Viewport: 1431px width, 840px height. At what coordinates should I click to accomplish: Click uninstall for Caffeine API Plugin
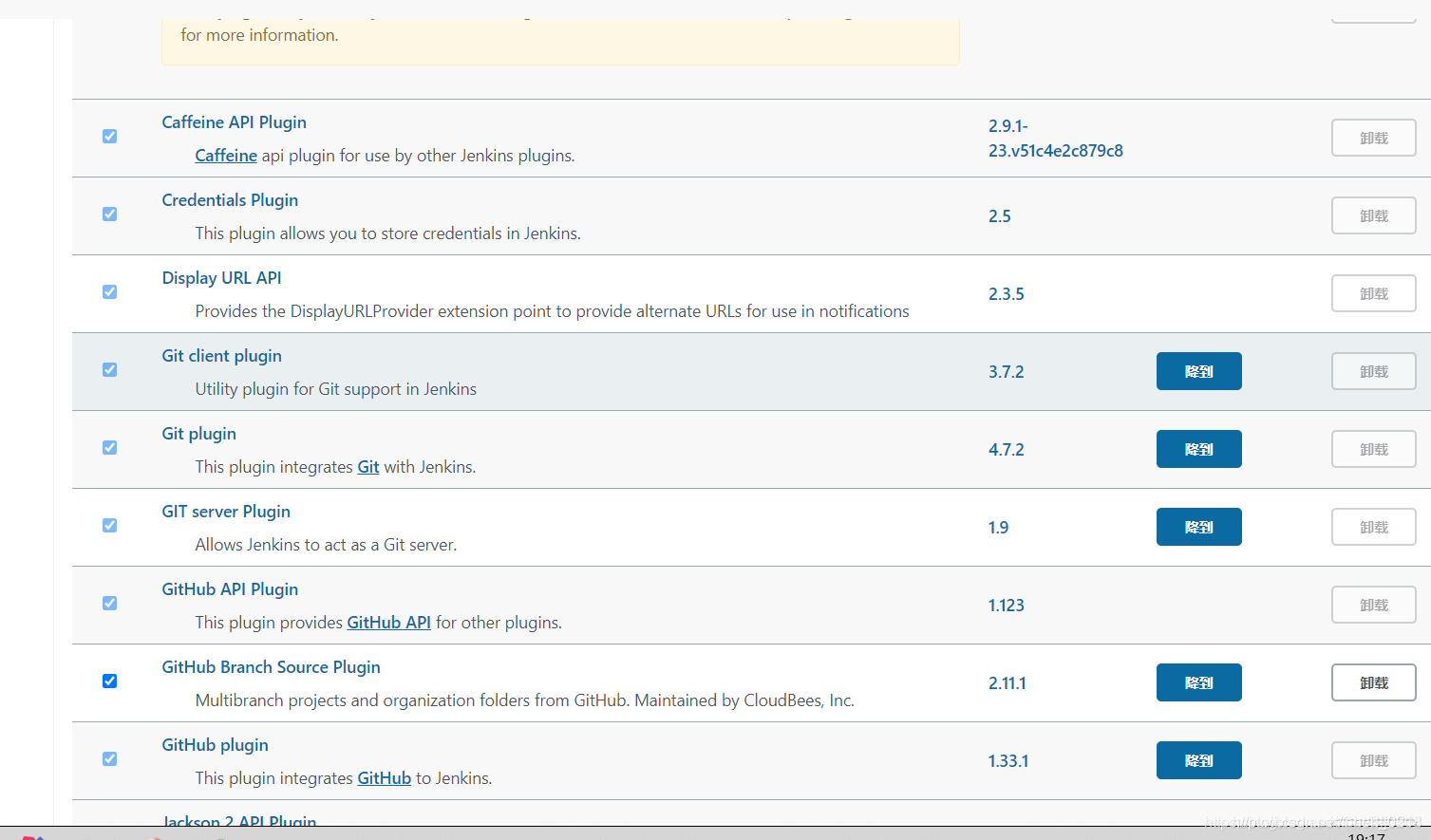tap(1374, 138)
